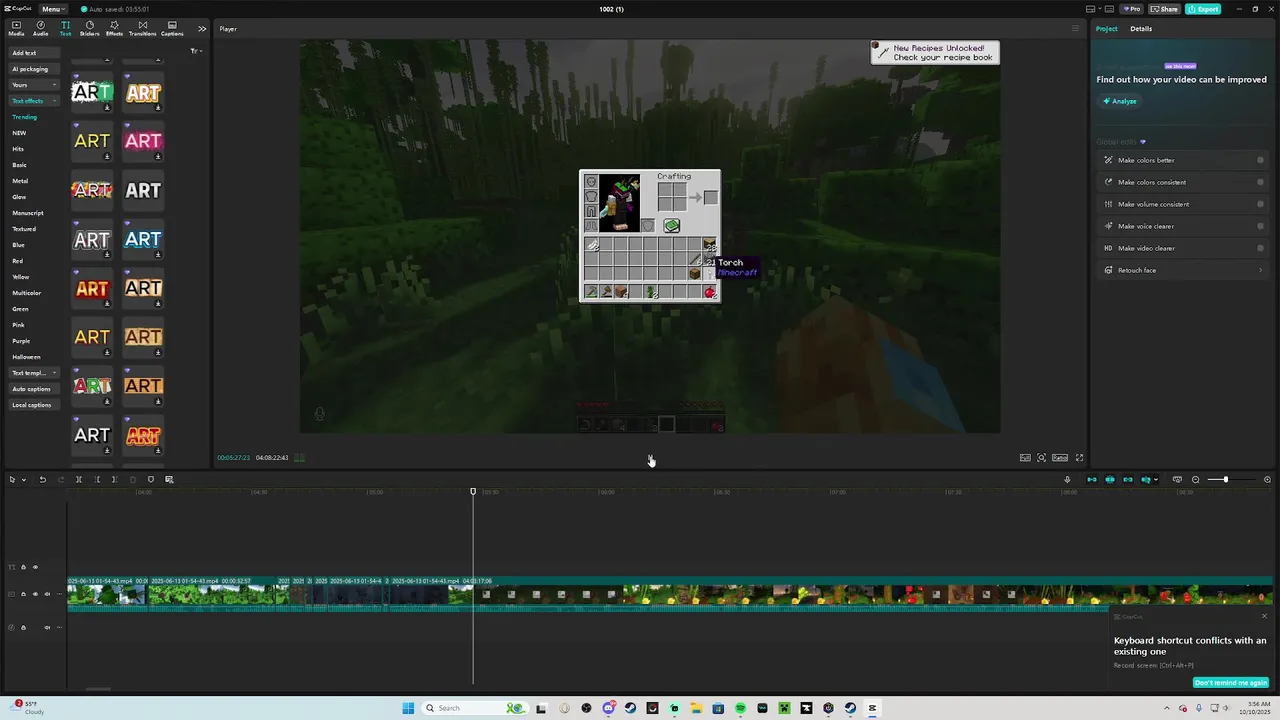This screenshot has width=1280, height=720.
Task: Select the pink ART text effect thumbnail
Action: tap(143, 141)
